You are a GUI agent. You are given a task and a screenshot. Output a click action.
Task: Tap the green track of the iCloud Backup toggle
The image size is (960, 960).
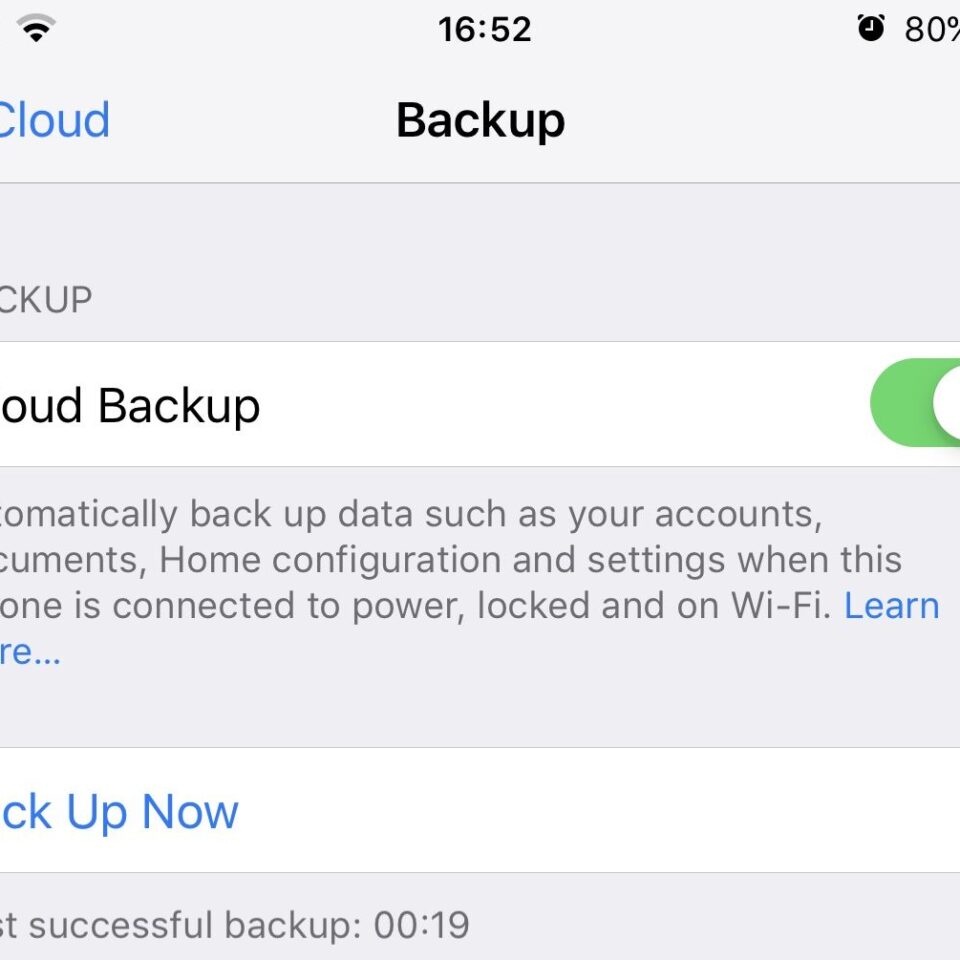tap(900, 403)
